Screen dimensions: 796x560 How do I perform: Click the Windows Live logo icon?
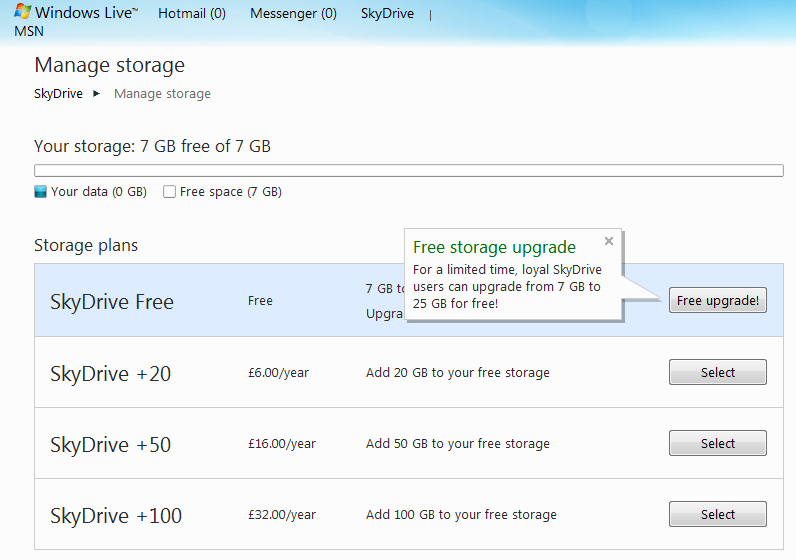(x=22, y=11)
